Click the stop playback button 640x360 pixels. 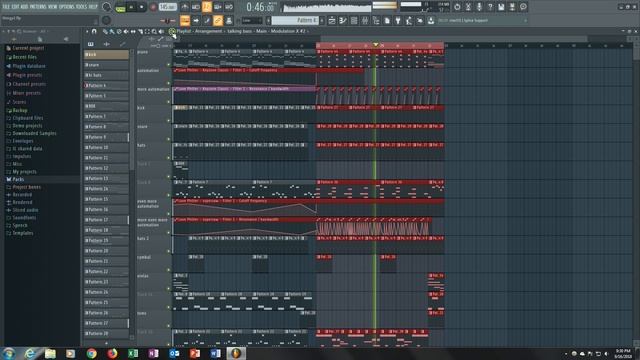pos(142,7)
